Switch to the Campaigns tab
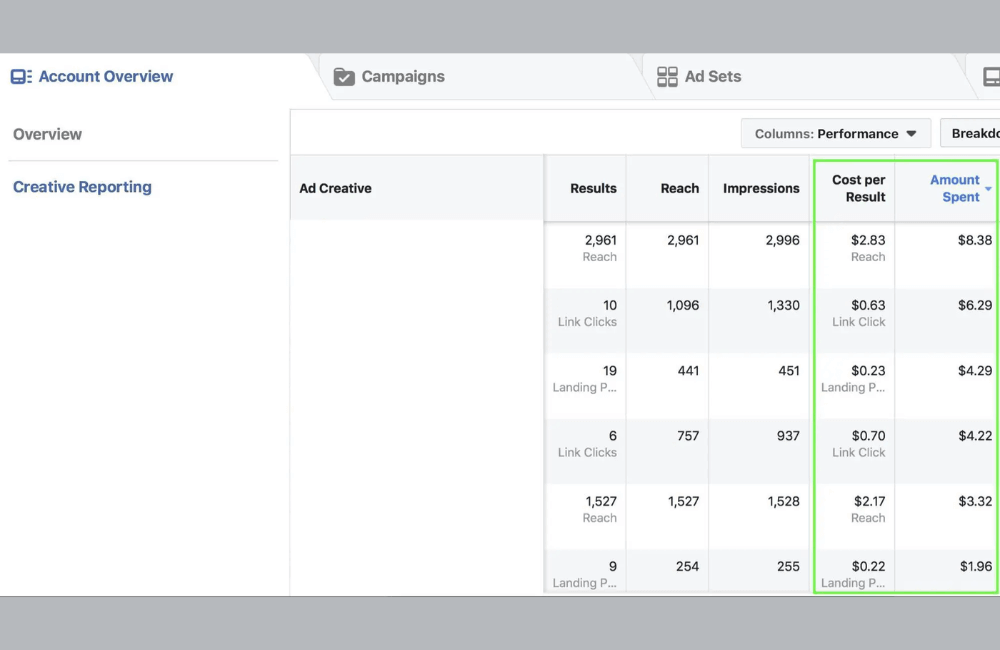Image resolution: width=1000 pixels, height=650 pixels. pos(403,76)
